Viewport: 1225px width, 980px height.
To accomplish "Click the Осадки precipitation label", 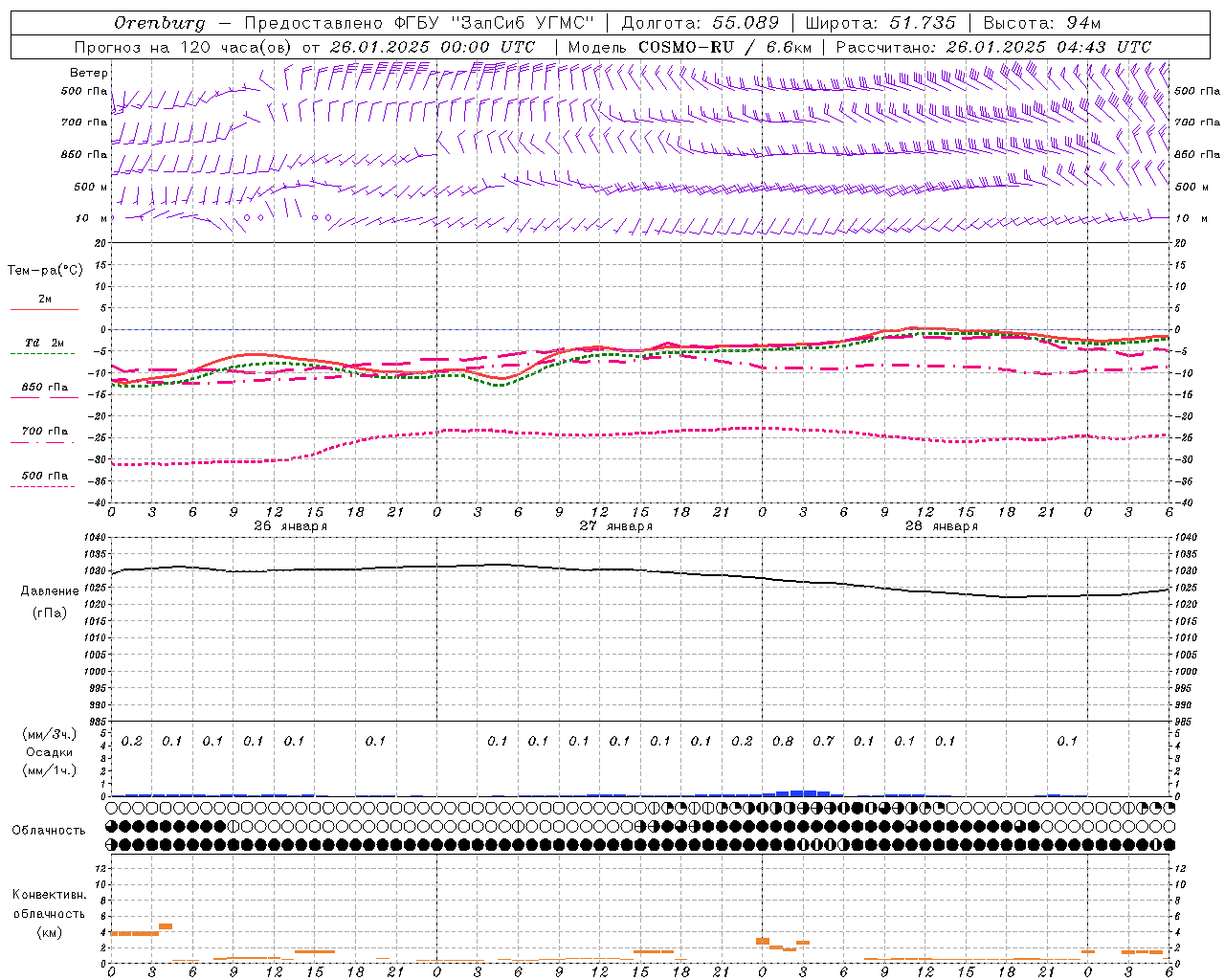I will point(50,752).
